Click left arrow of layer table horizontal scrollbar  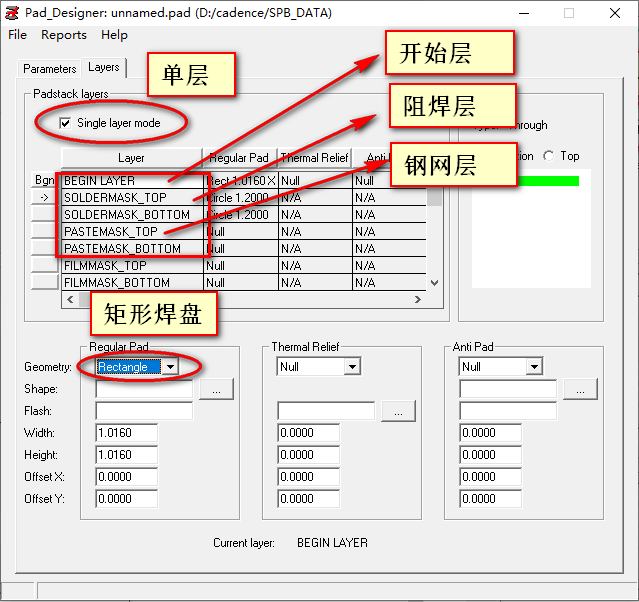pyautogui.click(x=69, y=299)
